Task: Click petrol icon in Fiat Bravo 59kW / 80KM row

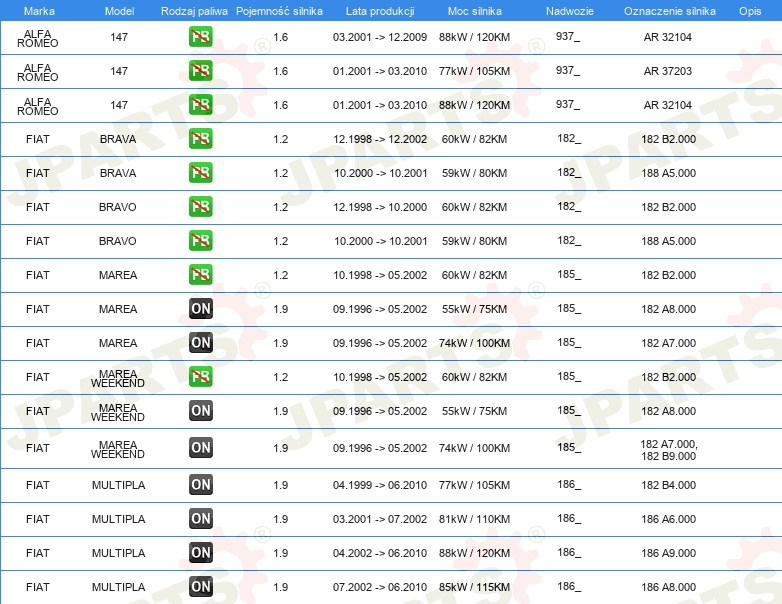Action: 200,240
